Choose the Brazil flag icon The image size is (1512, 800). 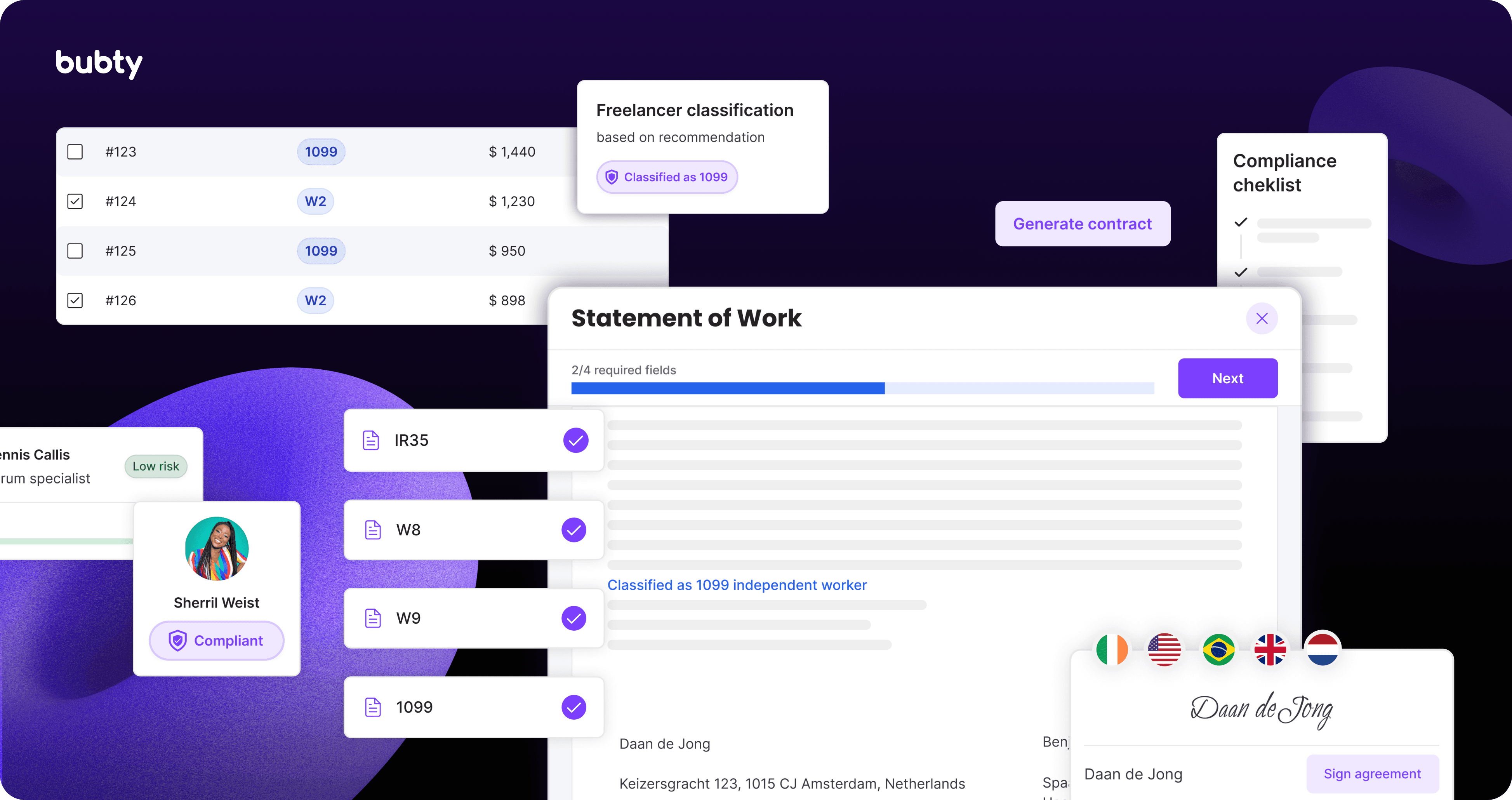(1218, 650)
